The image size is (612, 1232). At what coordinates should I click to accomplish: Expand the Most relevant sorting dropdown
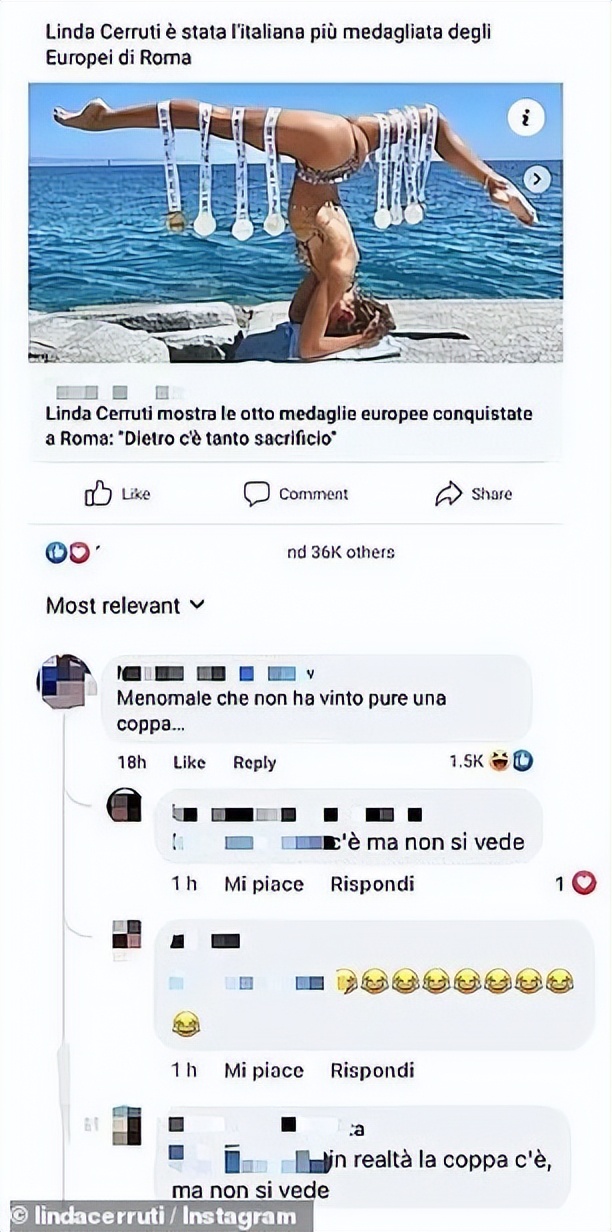125,605
